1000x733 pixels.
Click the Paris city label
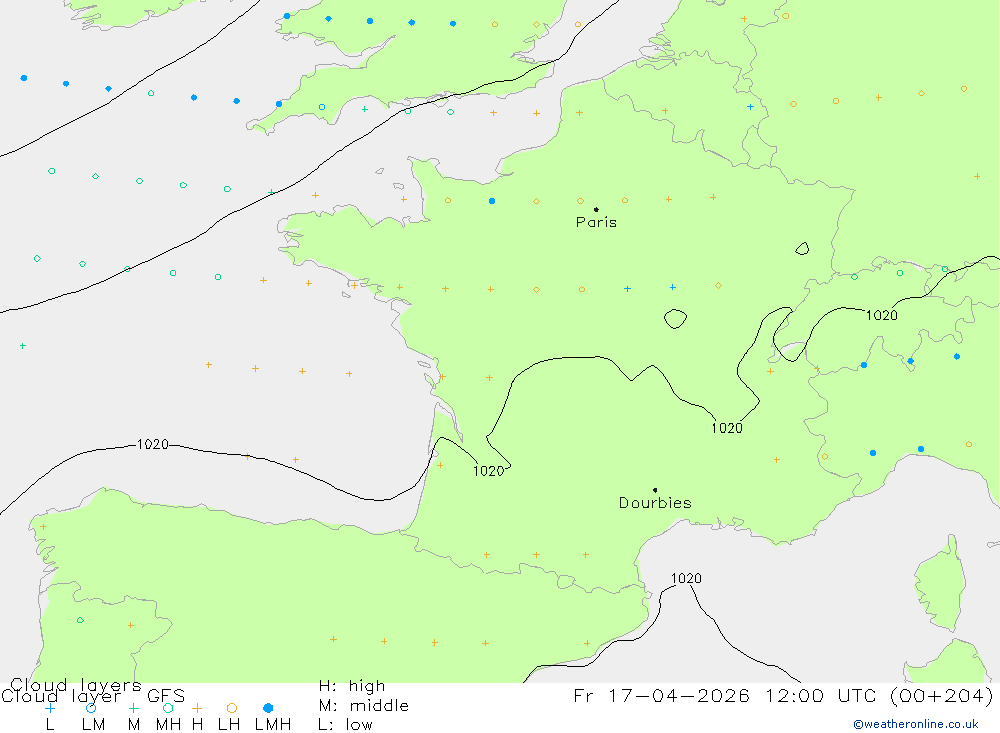(596, 223)
